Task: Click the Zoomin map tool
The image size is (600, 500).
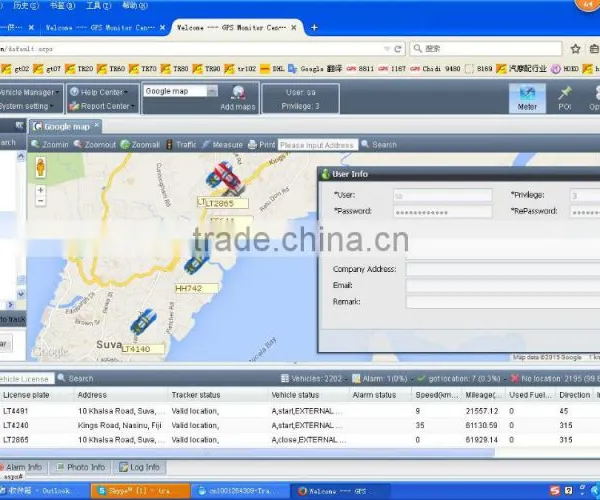Action: tap(50, 145)
